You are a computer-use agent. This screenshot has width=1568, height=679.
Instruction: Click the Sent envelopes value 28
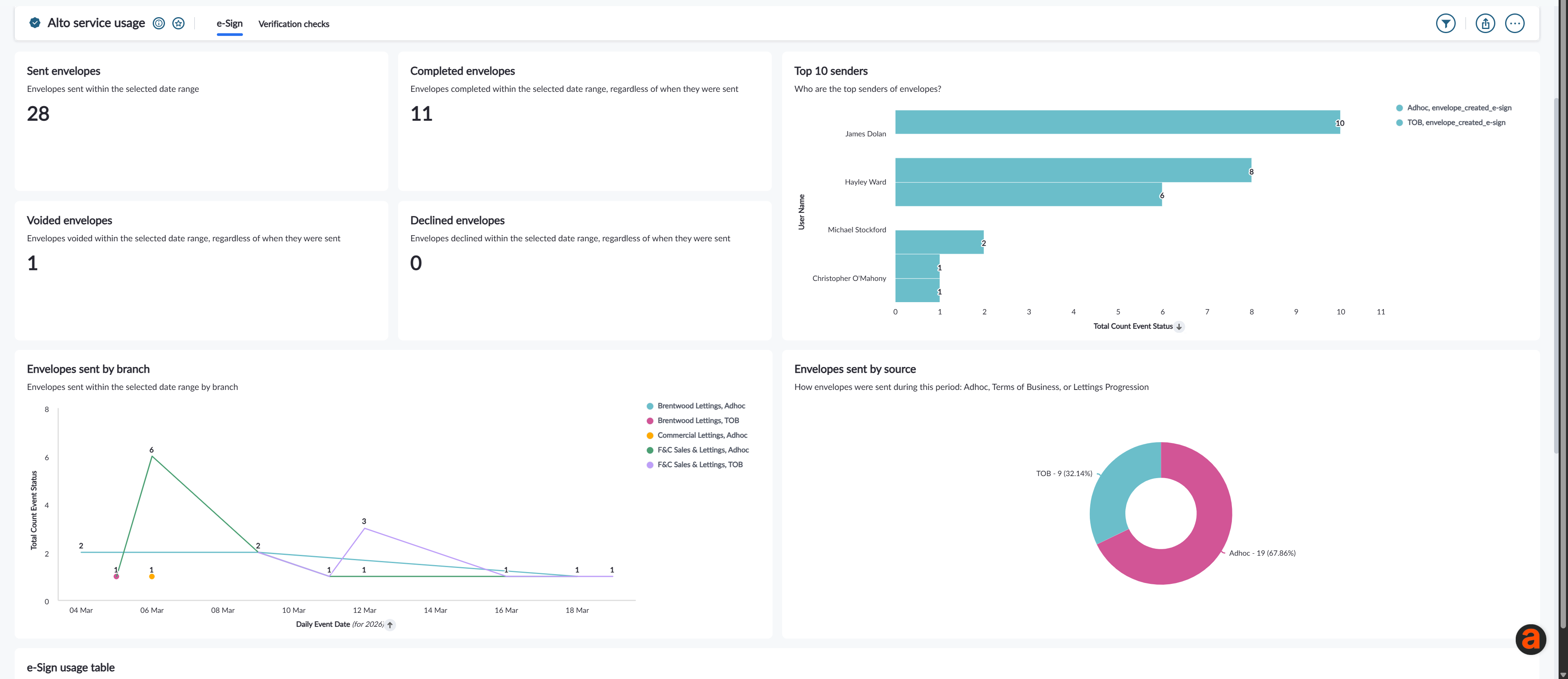coord(38,114)
